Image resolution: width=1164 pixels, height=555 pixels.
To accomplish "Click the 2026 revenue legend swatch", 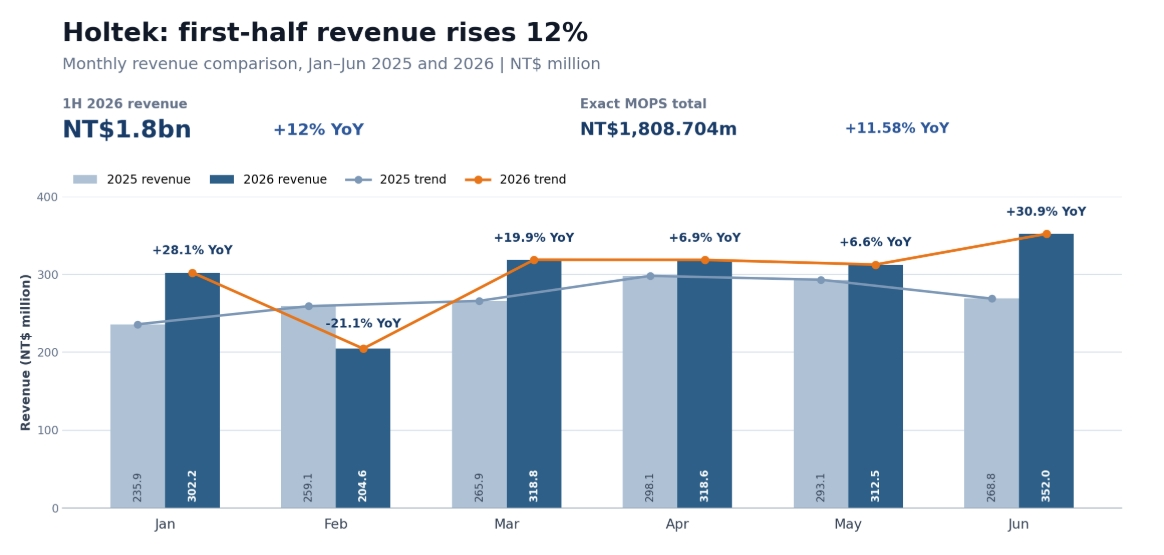I will point(222,180).
